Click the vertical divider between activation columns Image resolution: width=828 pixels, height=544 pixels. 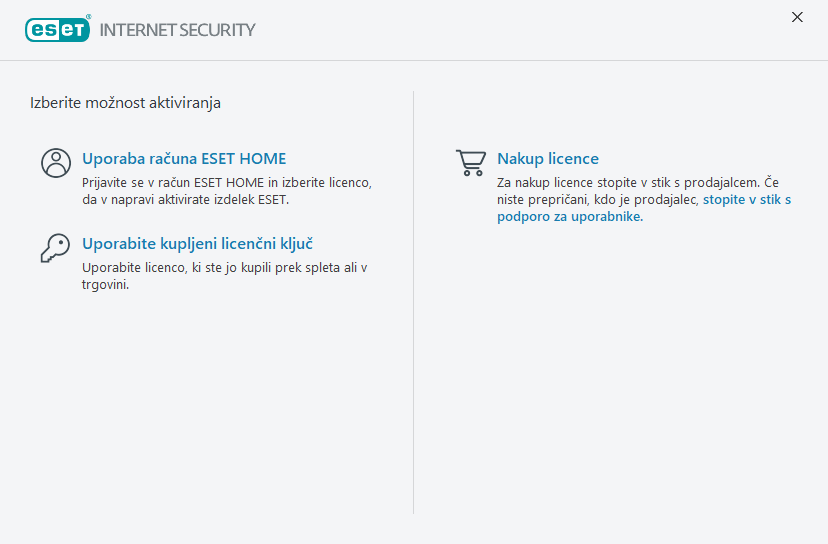[413, 300]
